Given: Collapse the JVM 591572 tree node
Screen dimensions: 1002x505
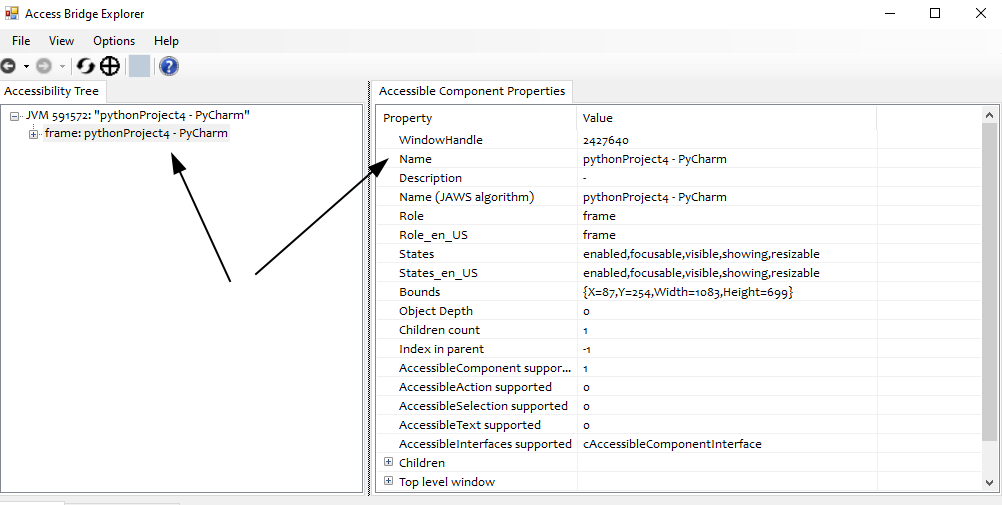Looking at the screenshot, I should click(15, 116).
